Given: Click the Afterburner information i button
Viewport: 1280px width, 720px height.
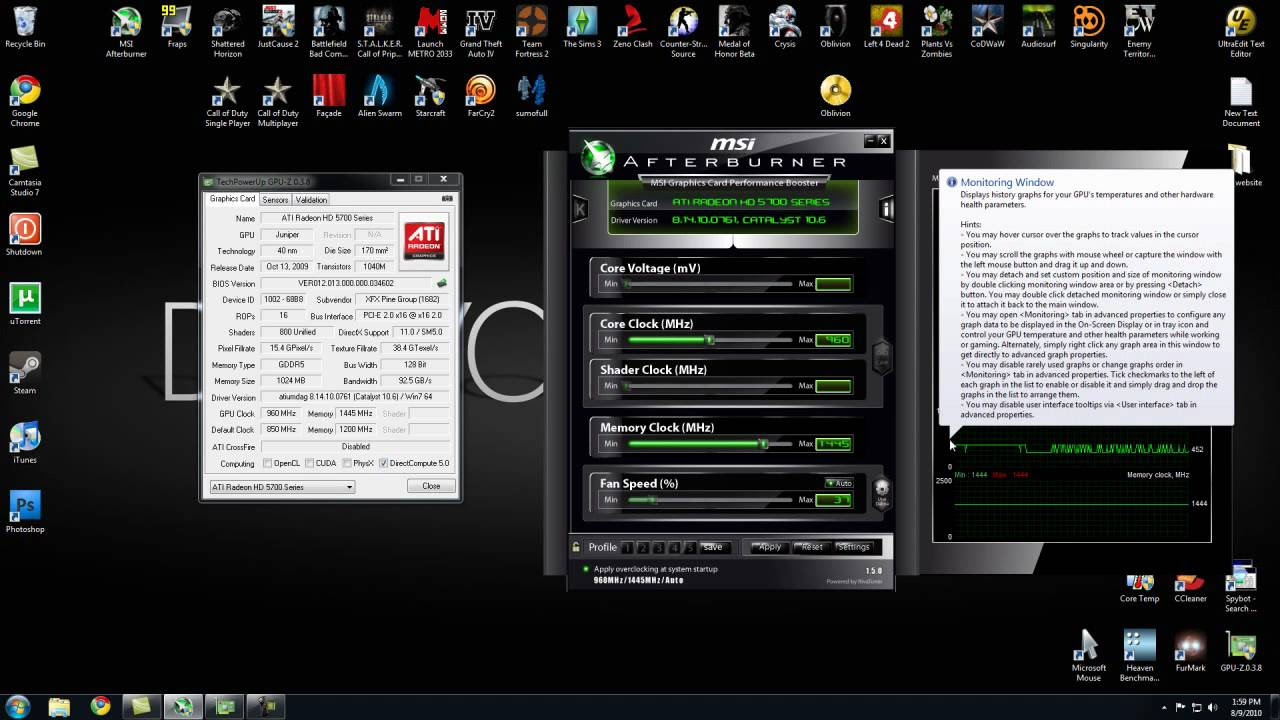Looking at the screenshot, I should click(886, 209).
